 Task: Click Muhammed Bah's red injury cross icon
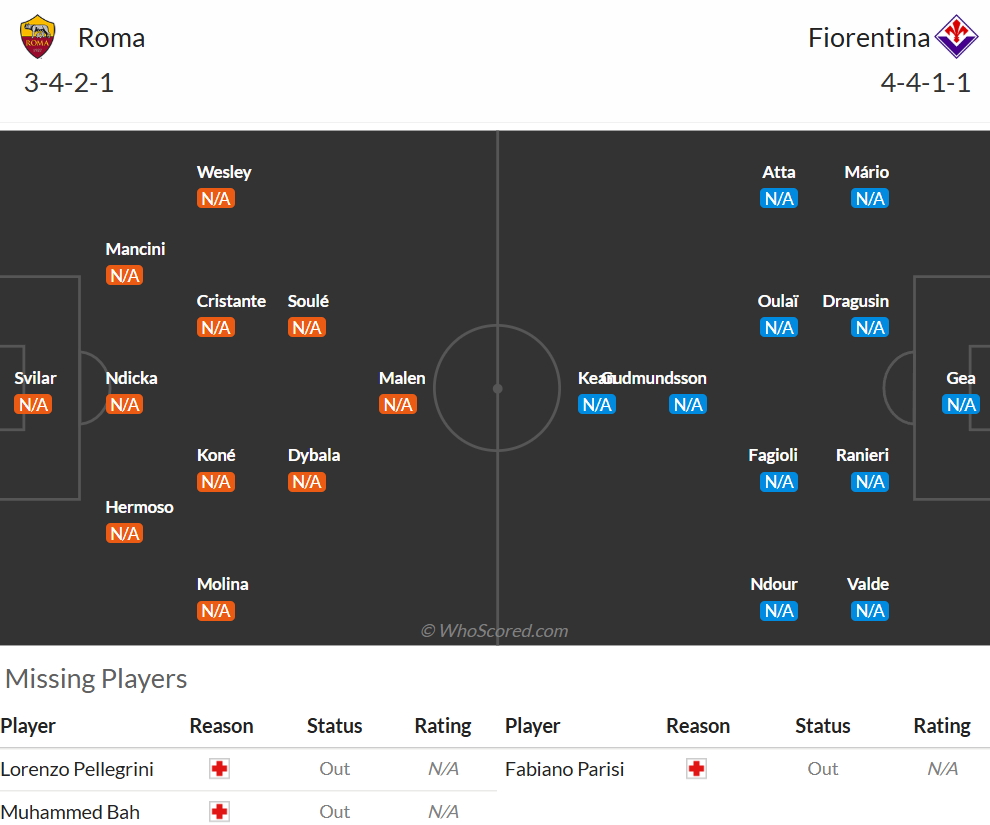pyautogui.click(x=219, y=812)
